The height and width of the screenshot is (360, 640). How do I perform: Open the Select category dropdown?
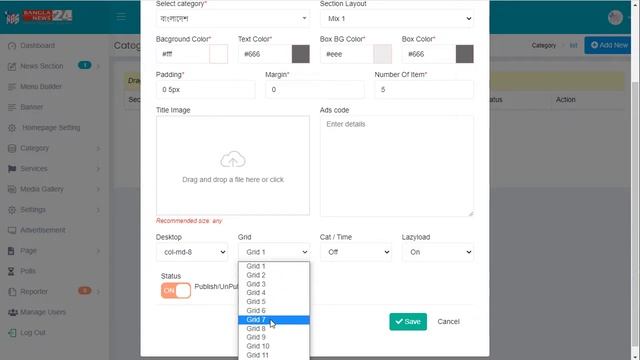point(233,18)
